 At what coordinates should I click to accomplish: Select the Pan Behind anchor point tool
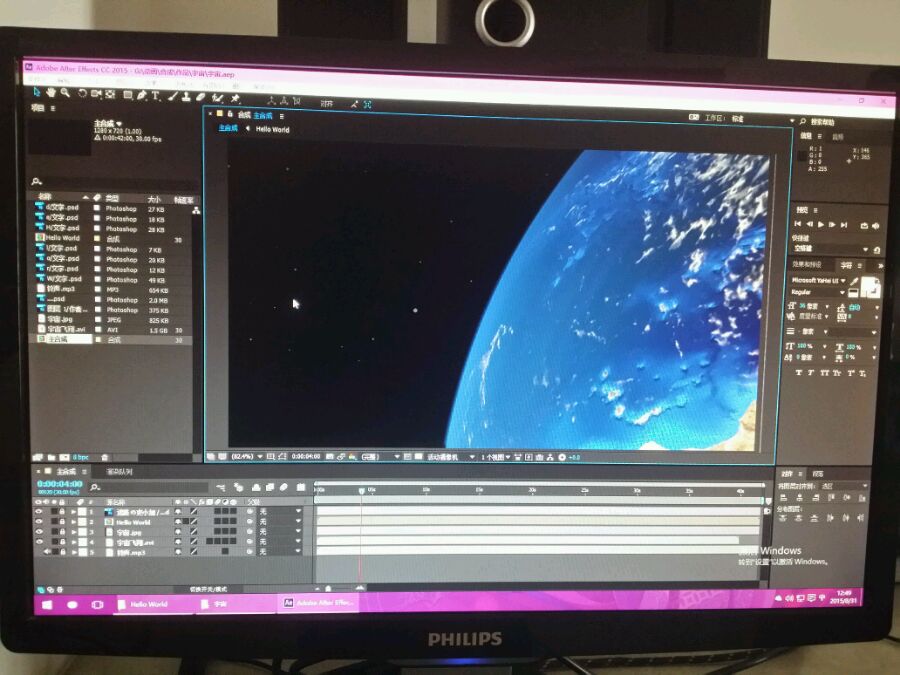coord(111,94)
